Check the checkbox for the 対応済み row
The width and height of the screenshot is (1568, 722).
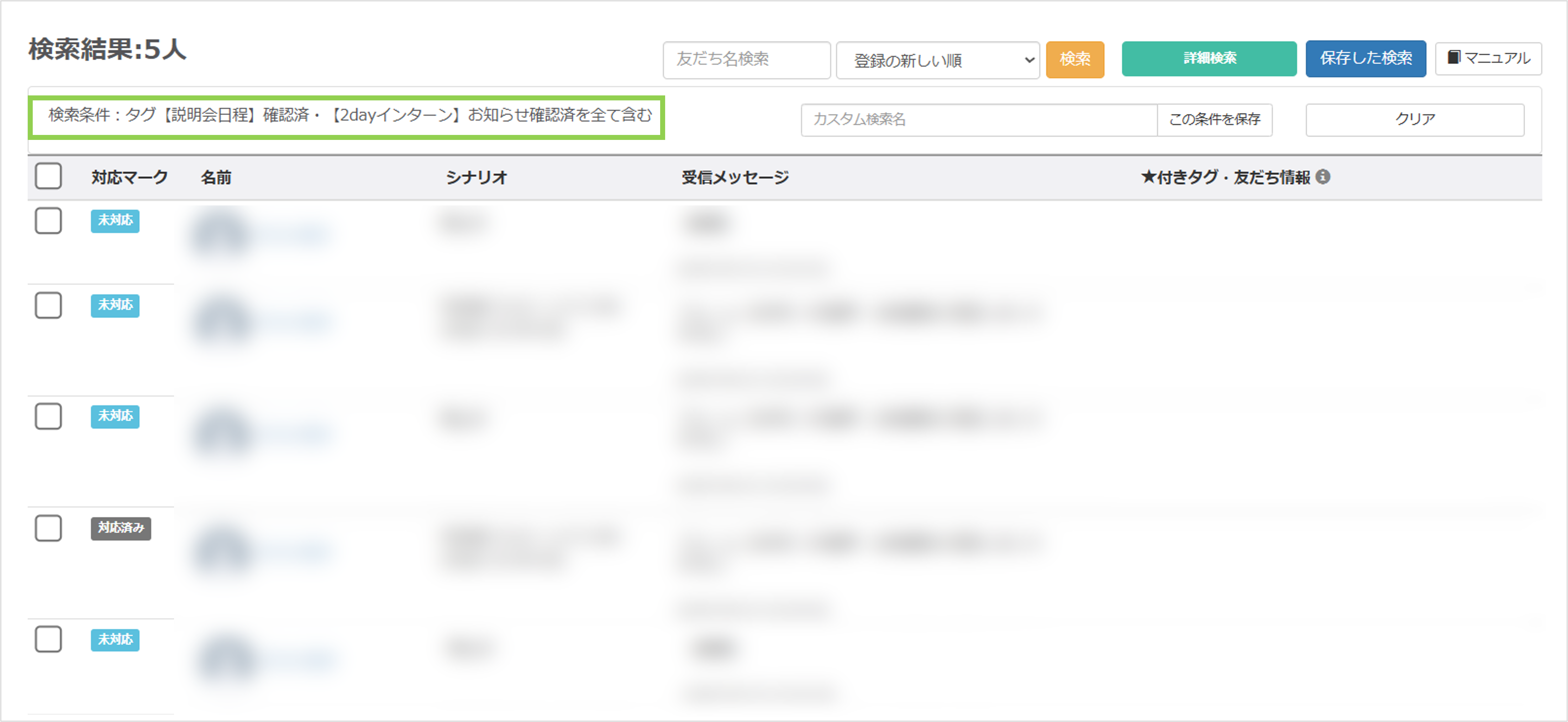48,528
